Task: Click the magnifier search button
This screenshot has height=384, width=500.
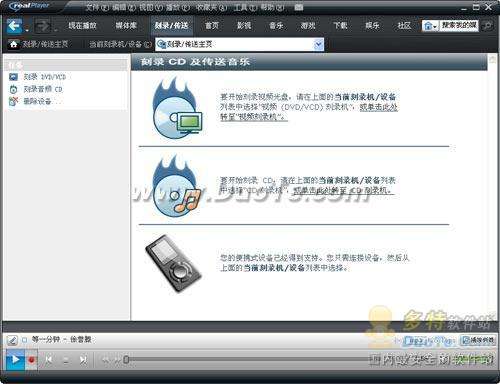Action: (487, 26)
